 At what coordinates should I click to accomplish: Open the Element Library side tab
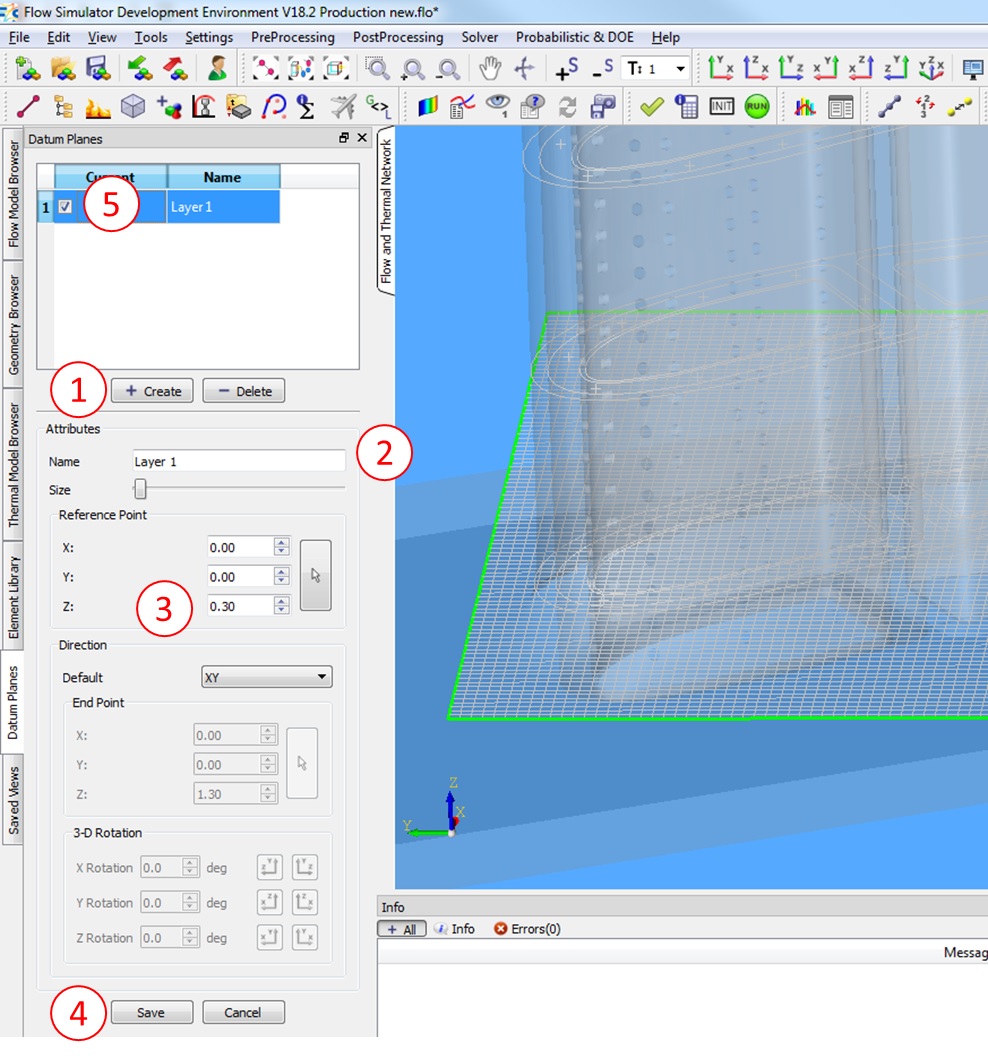click(14, 597)
